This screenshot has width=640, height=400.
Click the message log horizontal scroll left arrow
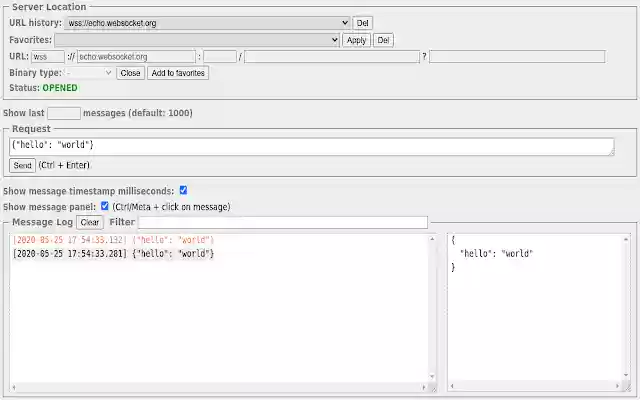(x=14, y=387)
